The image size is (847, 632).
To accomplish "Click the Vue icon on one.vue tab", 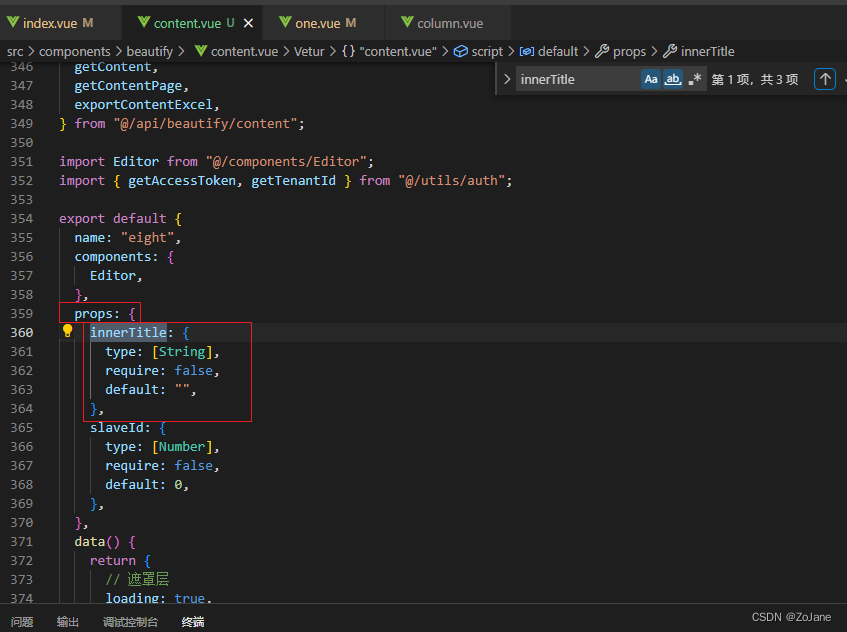I will [285, 23].
